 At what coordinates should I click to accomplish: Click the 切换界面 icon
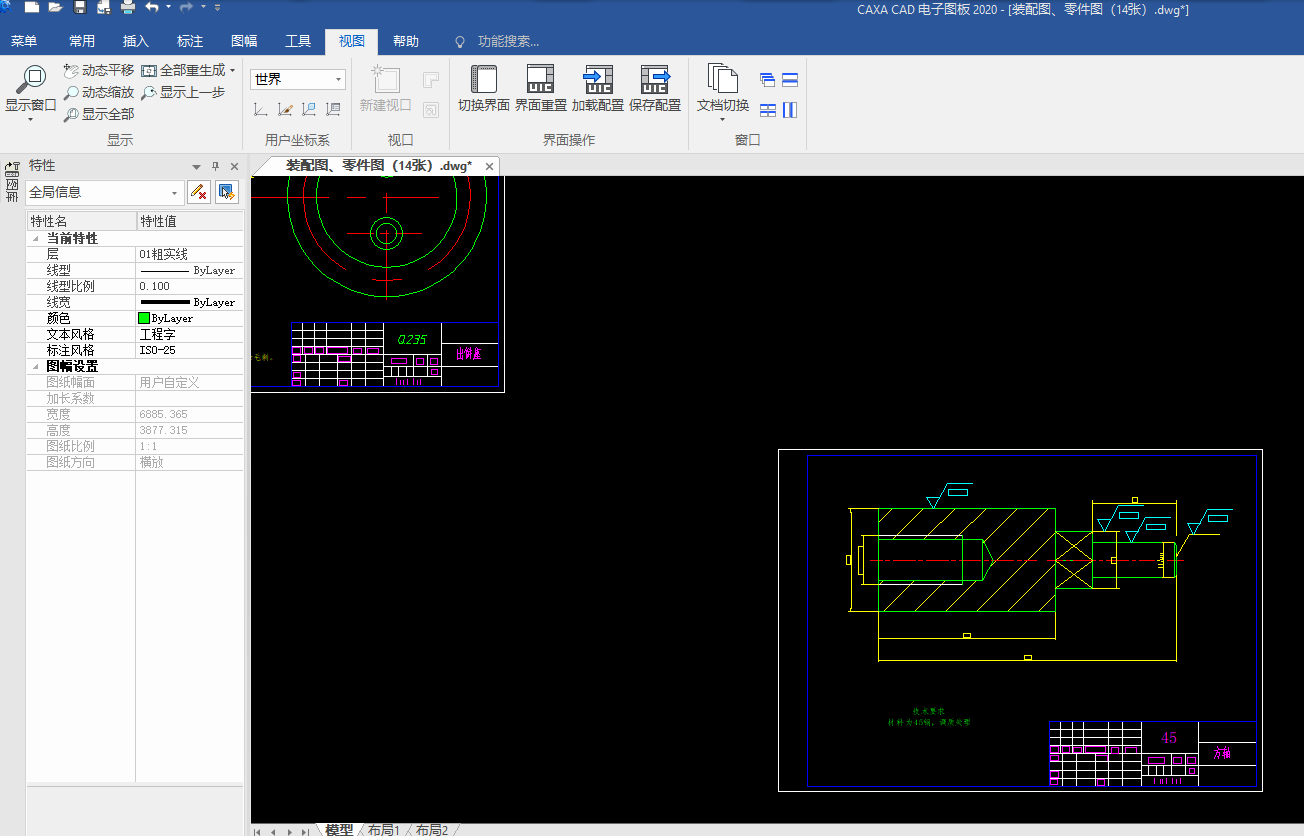(x=484, y=80)
